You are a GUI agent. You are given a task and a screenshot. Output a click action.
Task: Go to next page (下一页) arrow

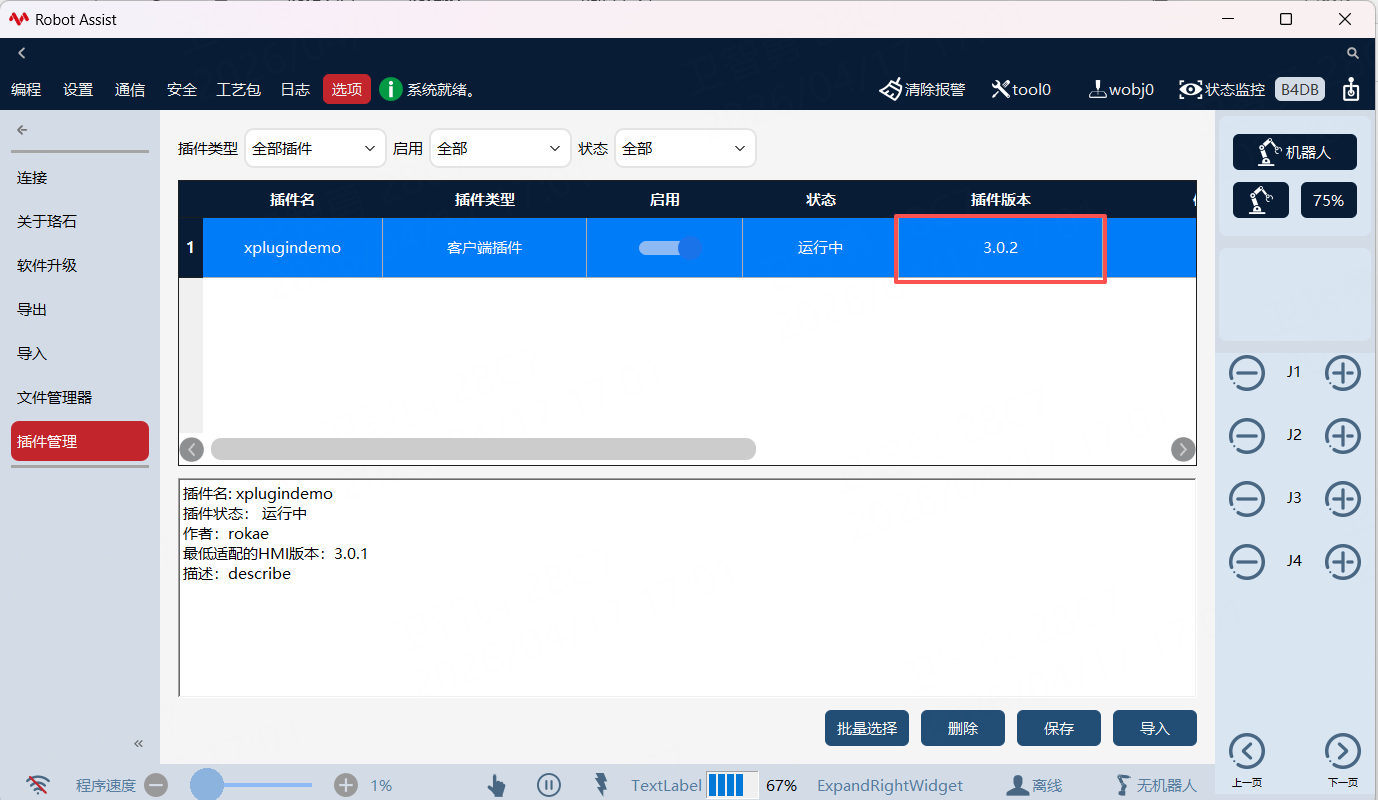(x=1342, y=751)
